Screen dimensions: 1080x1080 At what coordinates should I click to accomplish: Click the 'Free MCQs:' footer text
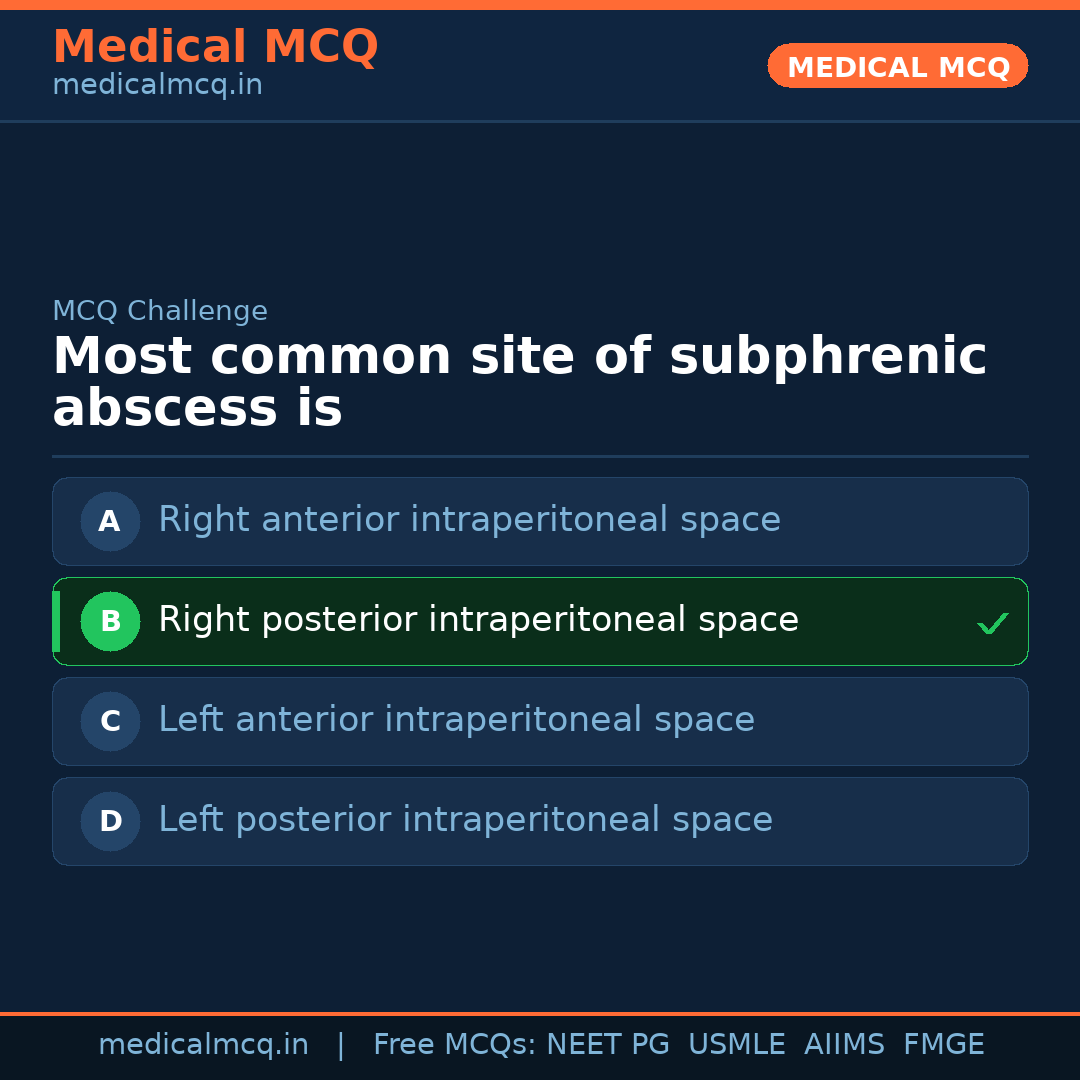[x=455, y=1045]
